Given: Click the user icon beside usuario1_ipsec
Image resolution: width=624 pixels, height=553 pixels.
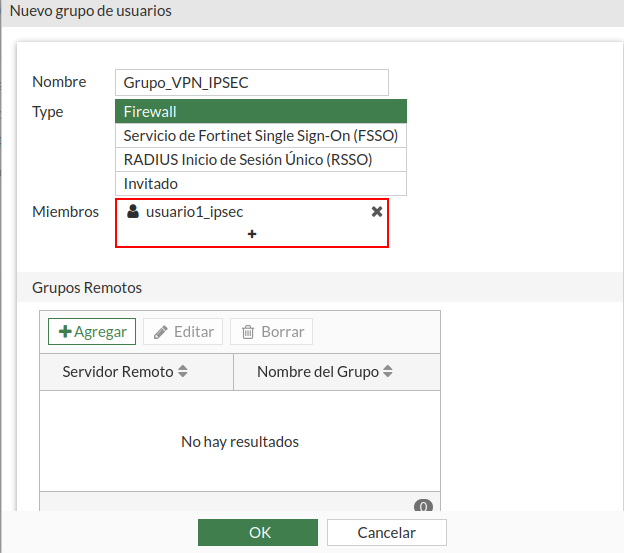Looking at the screenshot, I should 133,212.
